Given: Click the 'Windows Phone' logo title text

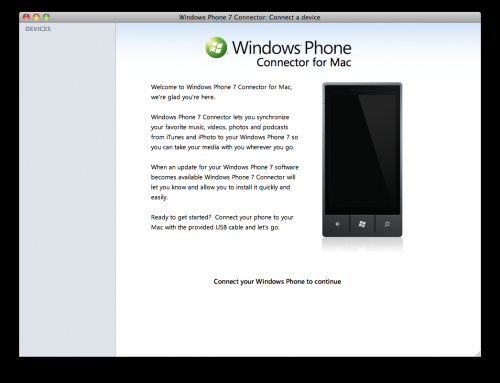Looking at the screenshot, I should (292, 48).
